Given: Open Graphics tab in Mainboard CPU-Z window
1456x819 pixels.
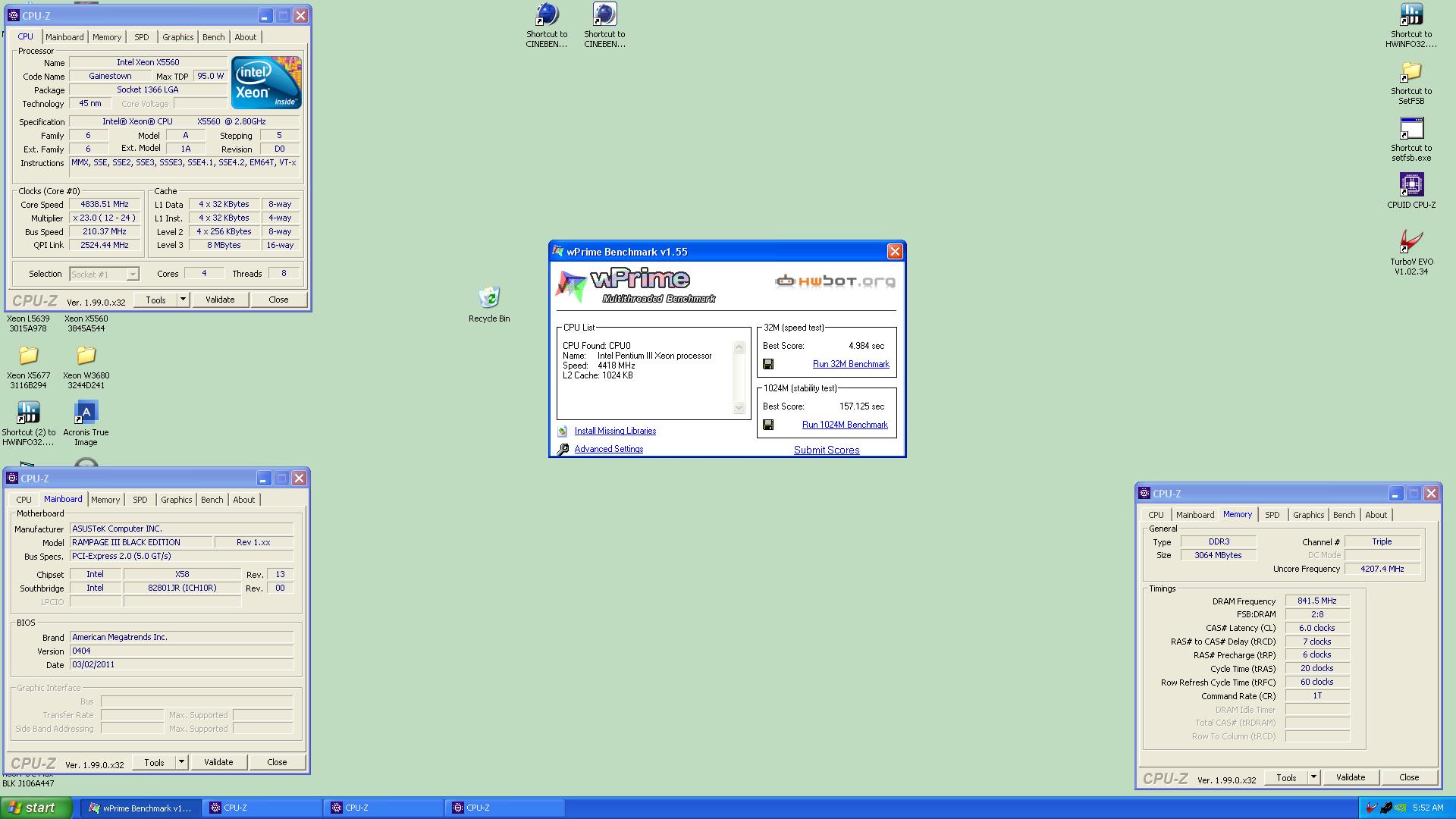Looking at the screenshot, I should click(x=177, y=500).
